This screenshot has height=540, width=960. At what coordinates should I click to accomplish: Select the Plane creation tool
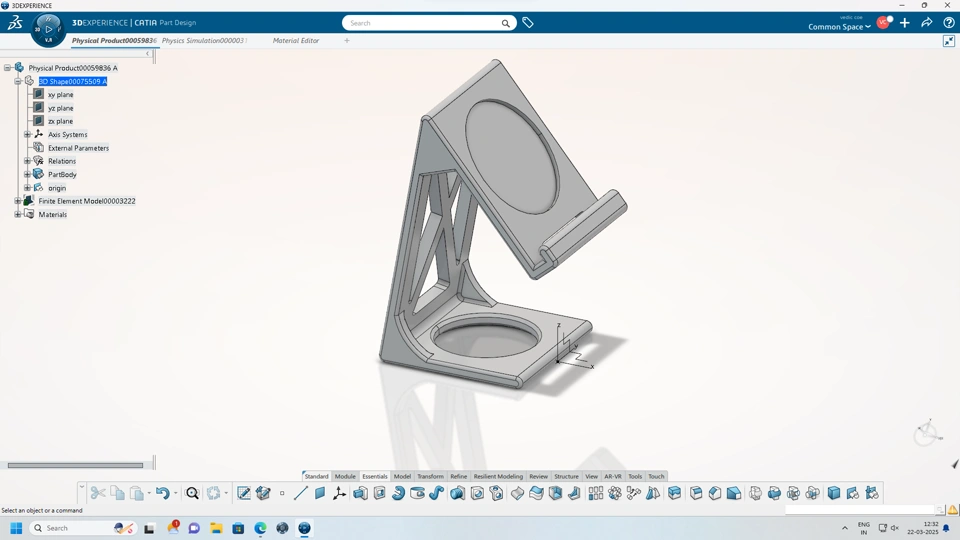(x=320, y=493)
